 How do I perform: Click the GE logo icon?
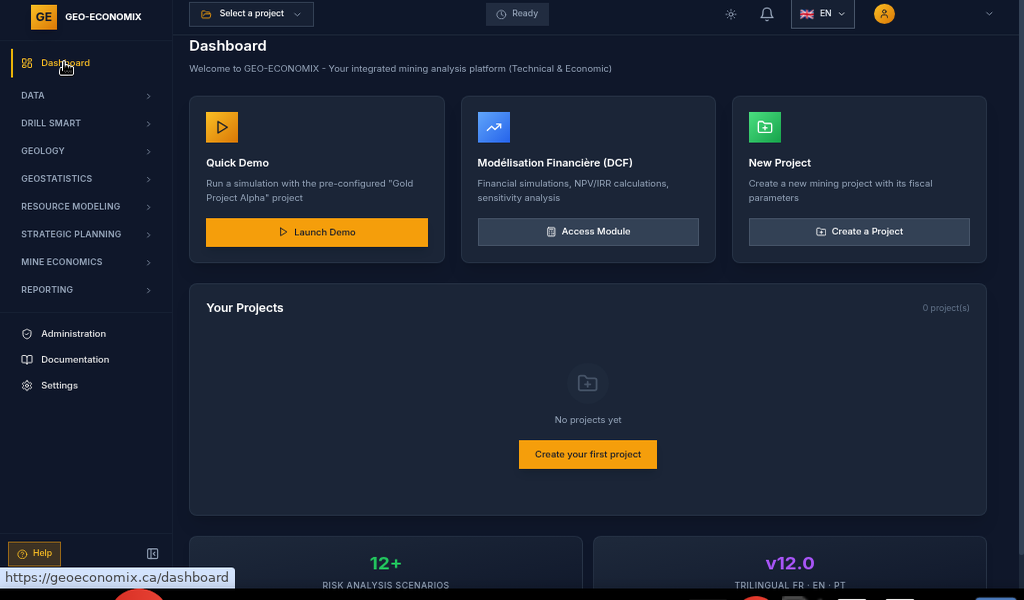point(44,17)
